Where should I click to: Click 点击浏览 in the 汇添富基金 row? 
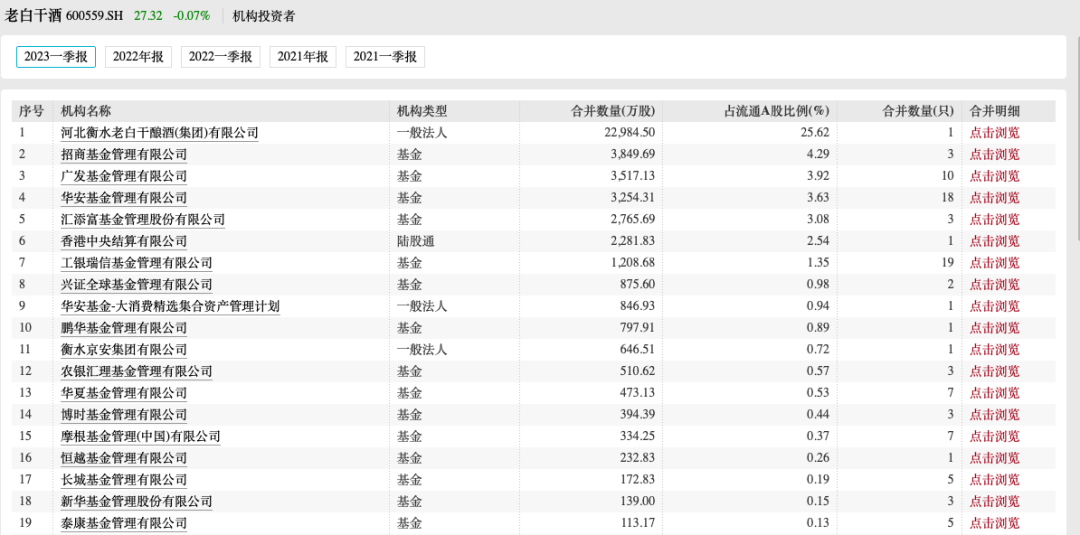tap(995, 220)
